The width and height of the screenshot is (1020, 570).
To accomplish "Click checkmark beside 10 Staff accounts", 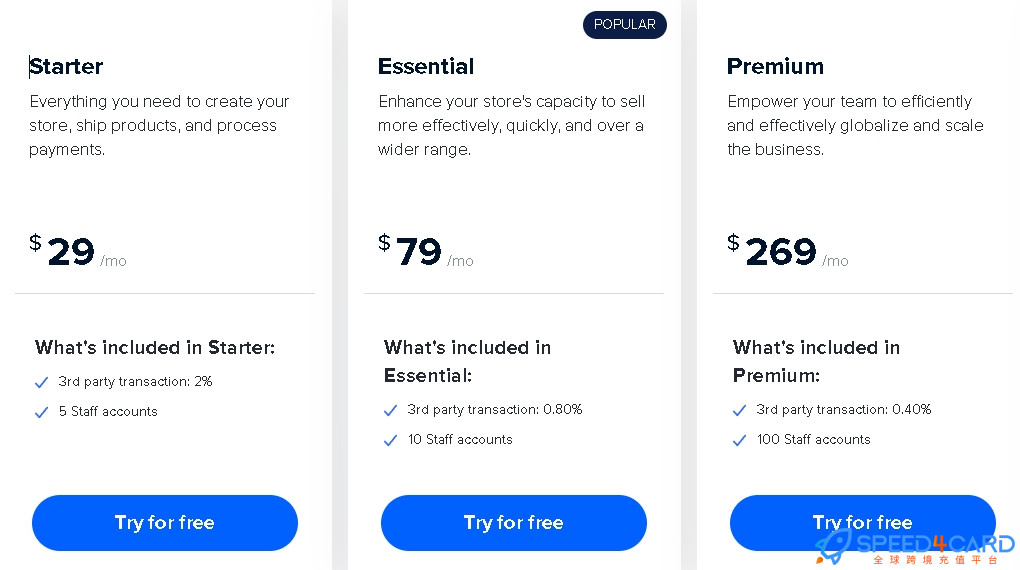I will click(390, 440).
